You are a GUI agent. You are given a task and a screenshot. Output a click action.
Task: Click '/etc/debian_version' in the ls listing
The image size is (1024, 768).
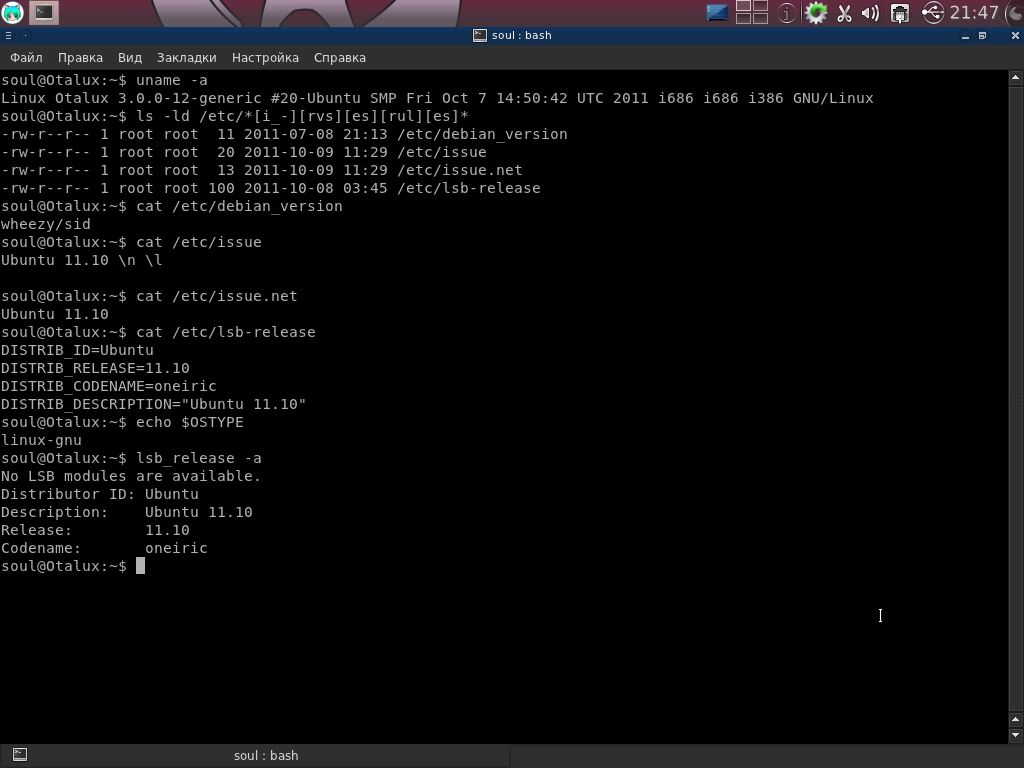click(x=482, y=135)
